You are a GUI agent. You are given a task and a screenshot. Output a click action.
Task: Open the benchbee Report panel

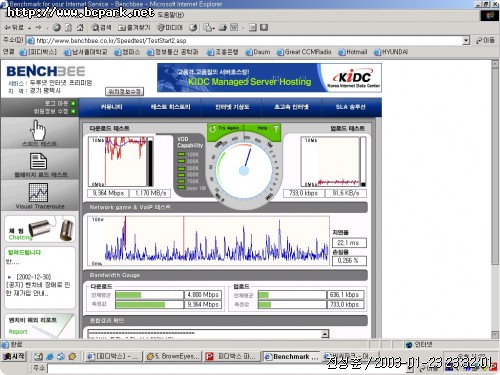point(40,326)
